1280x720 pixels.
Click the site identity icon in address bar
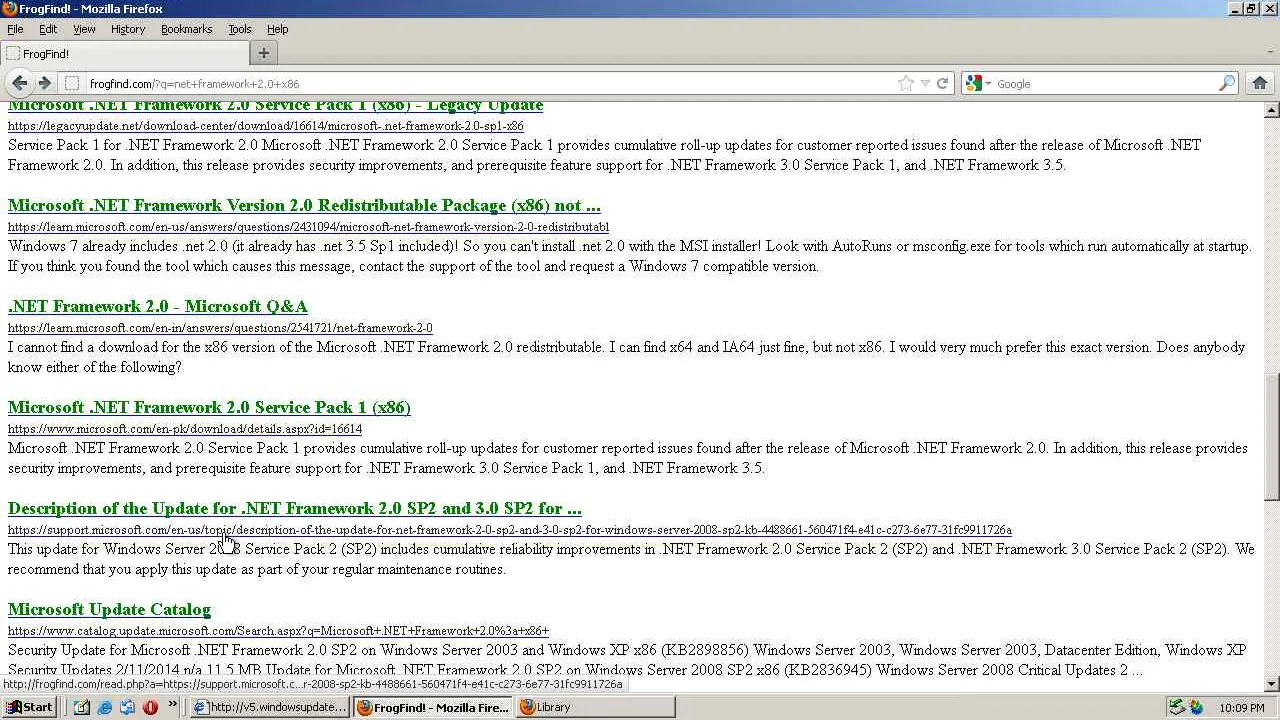(x=71, y=84)
